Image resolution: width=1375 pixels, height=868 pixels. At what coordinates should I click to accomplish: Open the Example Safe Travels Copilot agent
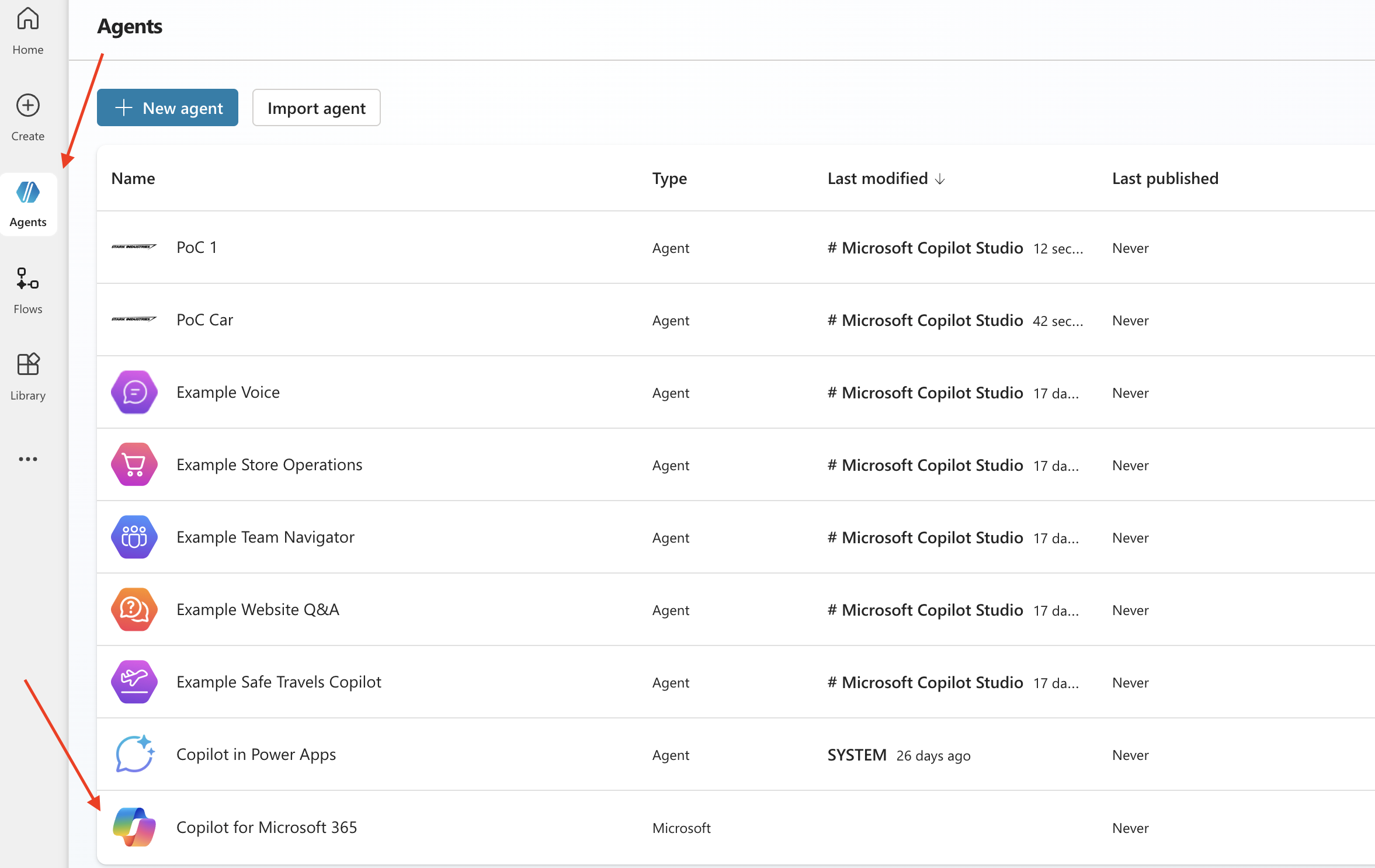tap(279, 682)
